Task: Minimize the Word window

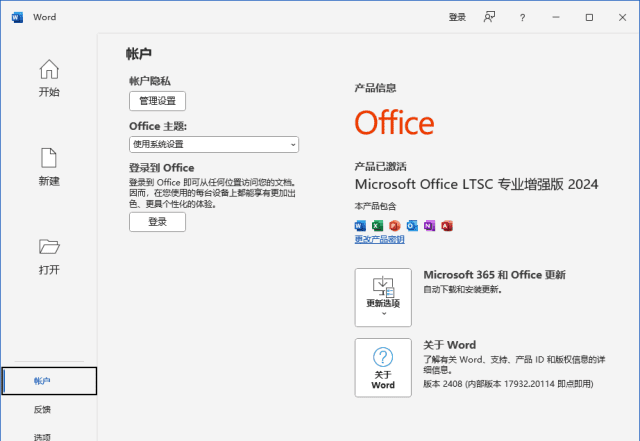Action: click(556, 17)
